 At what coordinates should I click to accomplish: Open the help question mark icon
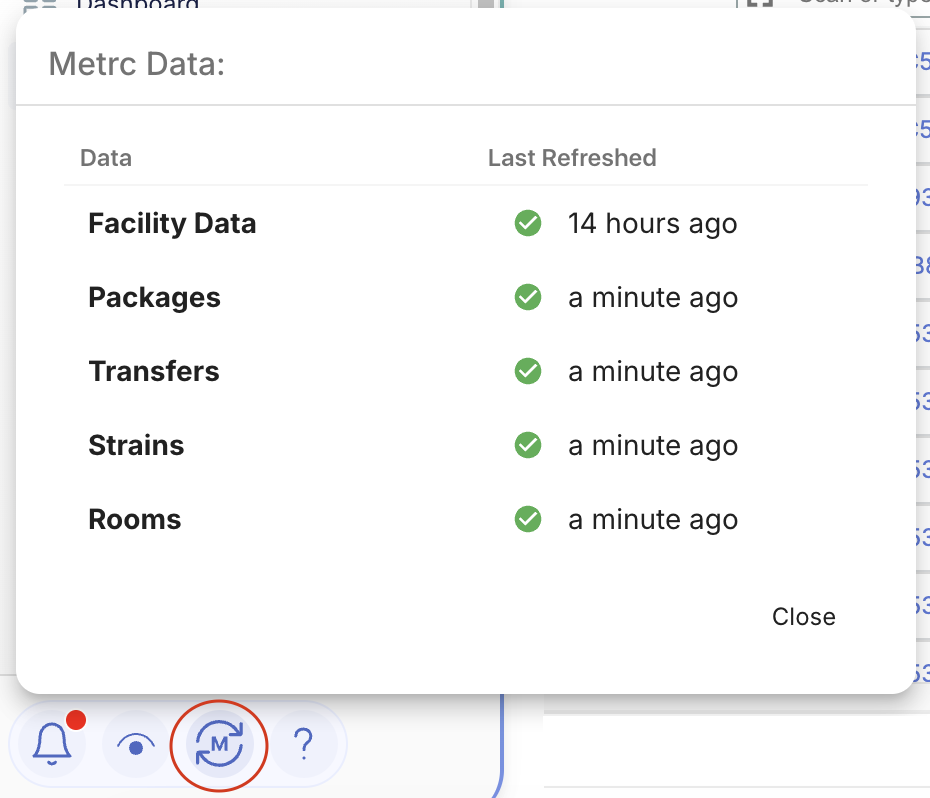[x=304, y=744]
